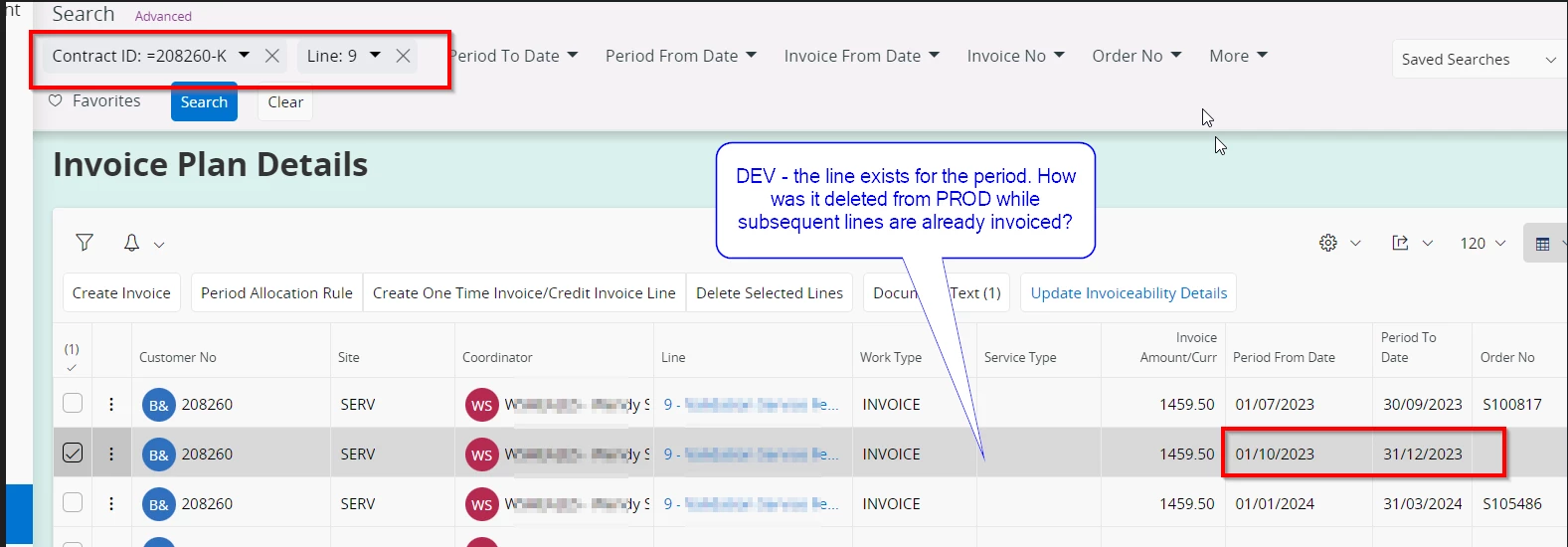Untick checkbox for the 01/10/2023 row
1568x547 pixels.
pyautogui.click(x=73, y=453)
